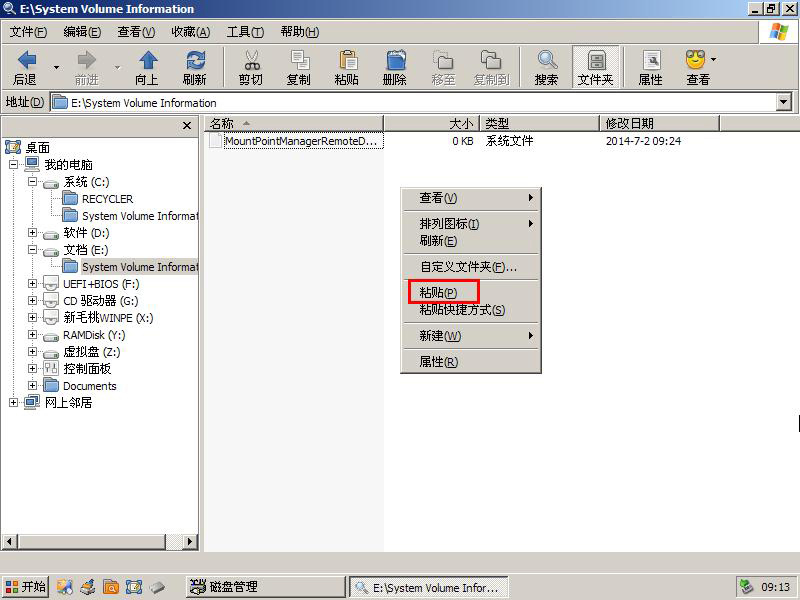The image size is (800, 600).
Task: Choose 自定义文件夹(F)... in context menu
Action: (471, 267)
